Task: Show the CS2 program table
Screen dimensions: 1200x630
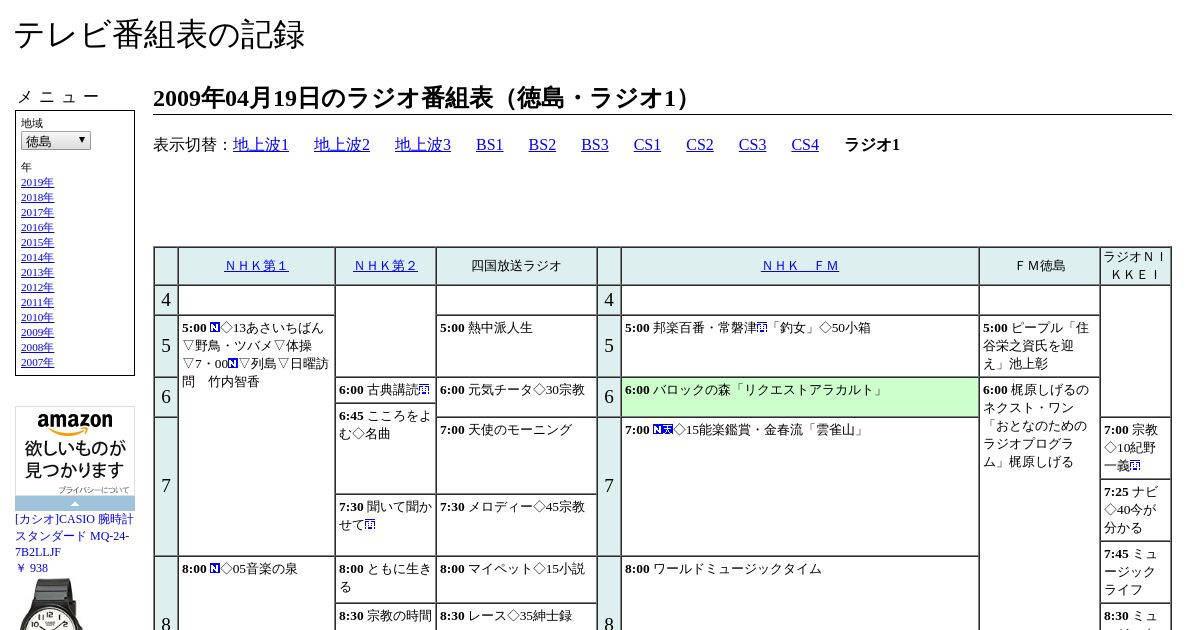Action: coord(700,145)
